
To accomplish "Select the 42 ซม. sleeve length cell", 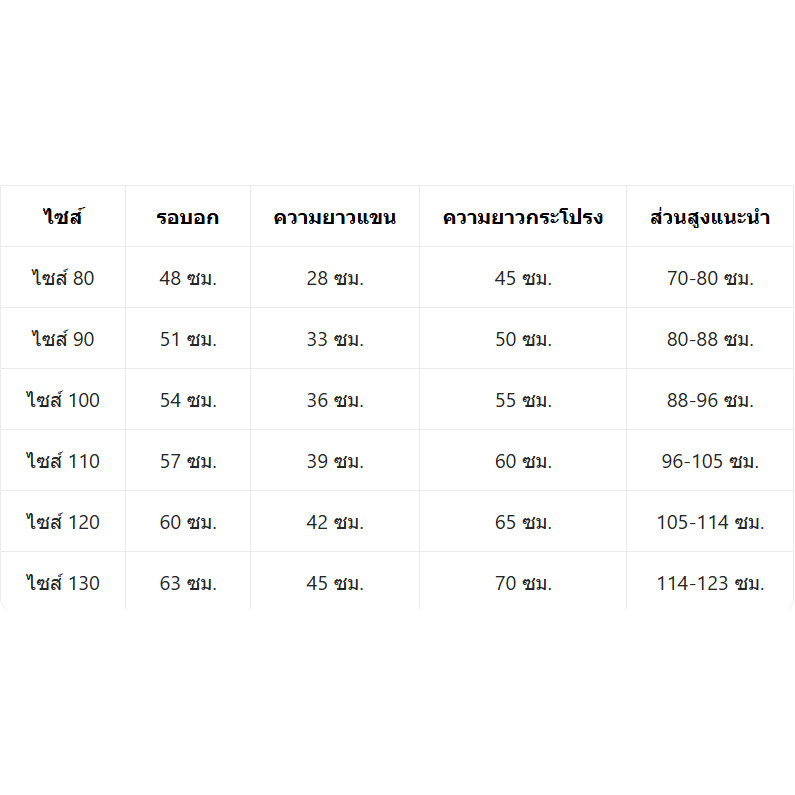I will (x=335, y=522).
